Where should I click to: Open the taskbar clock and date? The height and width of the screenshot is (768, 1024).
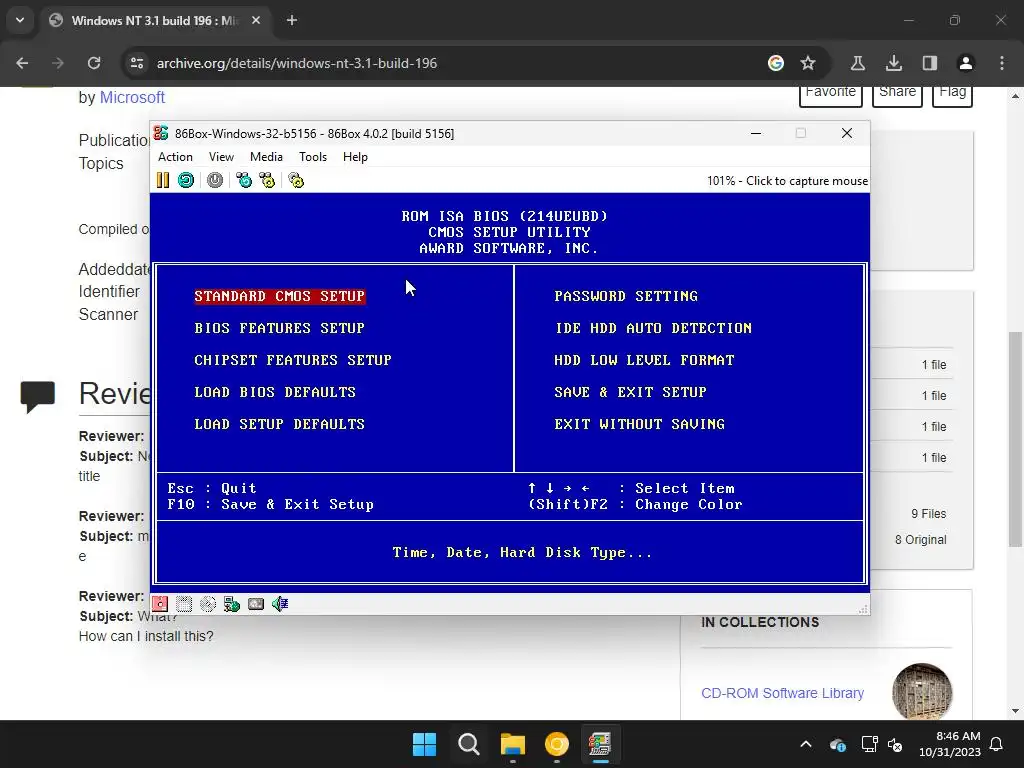point(950,744)
